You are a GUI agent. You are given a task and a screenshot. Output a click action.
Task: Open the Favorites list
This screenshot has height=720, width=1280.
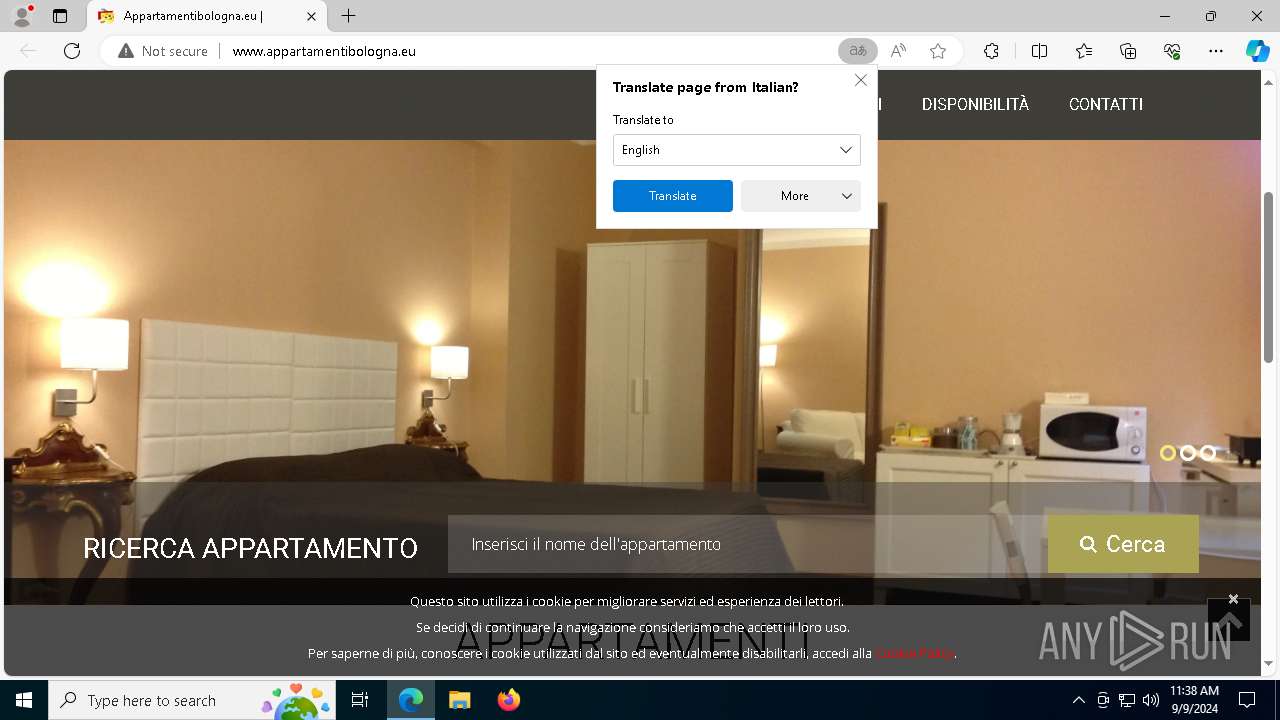coord(1084,51)
